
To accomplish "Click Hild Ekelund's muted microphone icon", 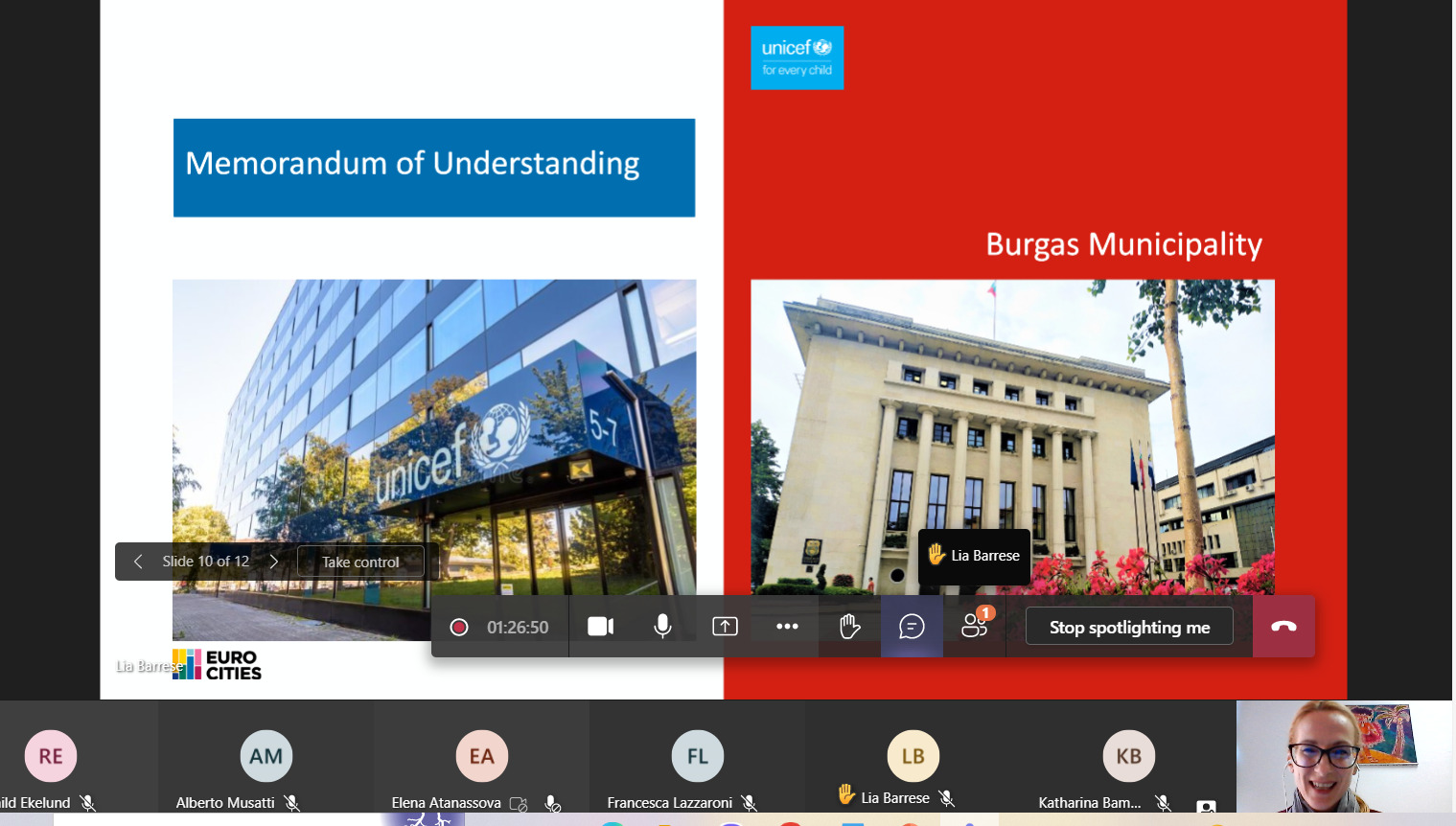I will (88, 803).
